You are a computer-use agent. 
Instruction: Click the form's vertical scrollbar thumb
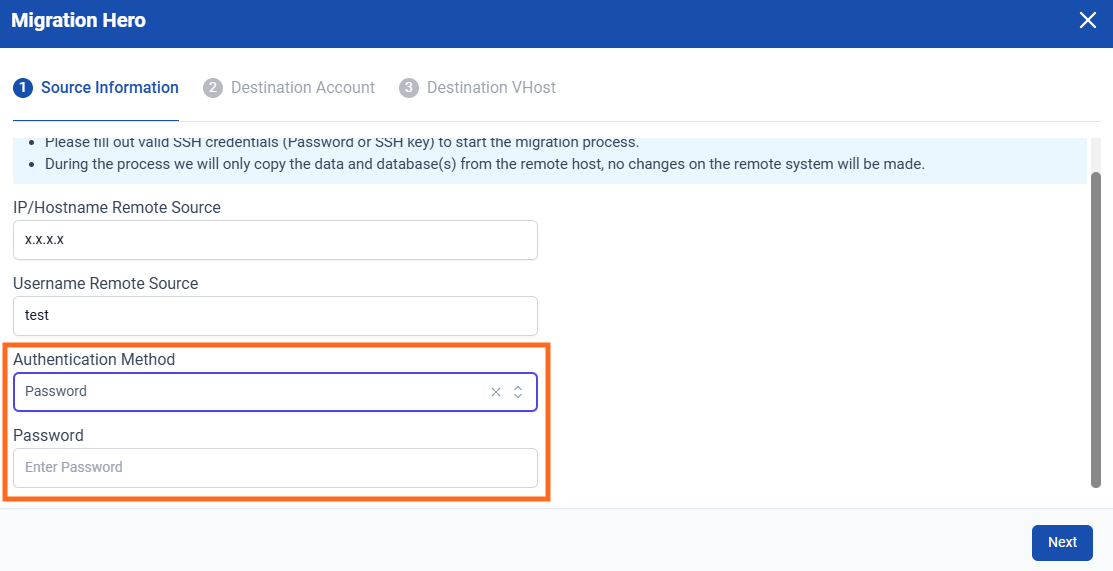pyautogui.click(x=1095, y=330)
